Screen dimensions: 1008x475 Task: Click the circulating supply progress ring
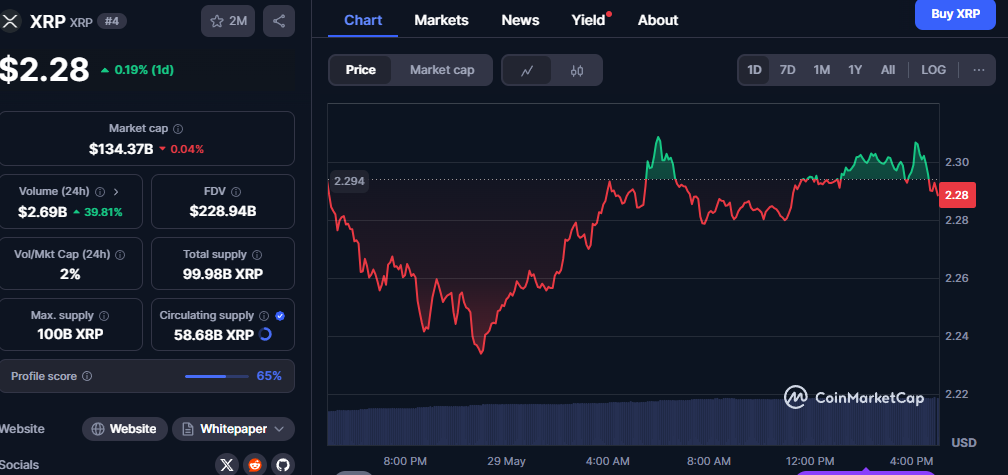(265, 334)
